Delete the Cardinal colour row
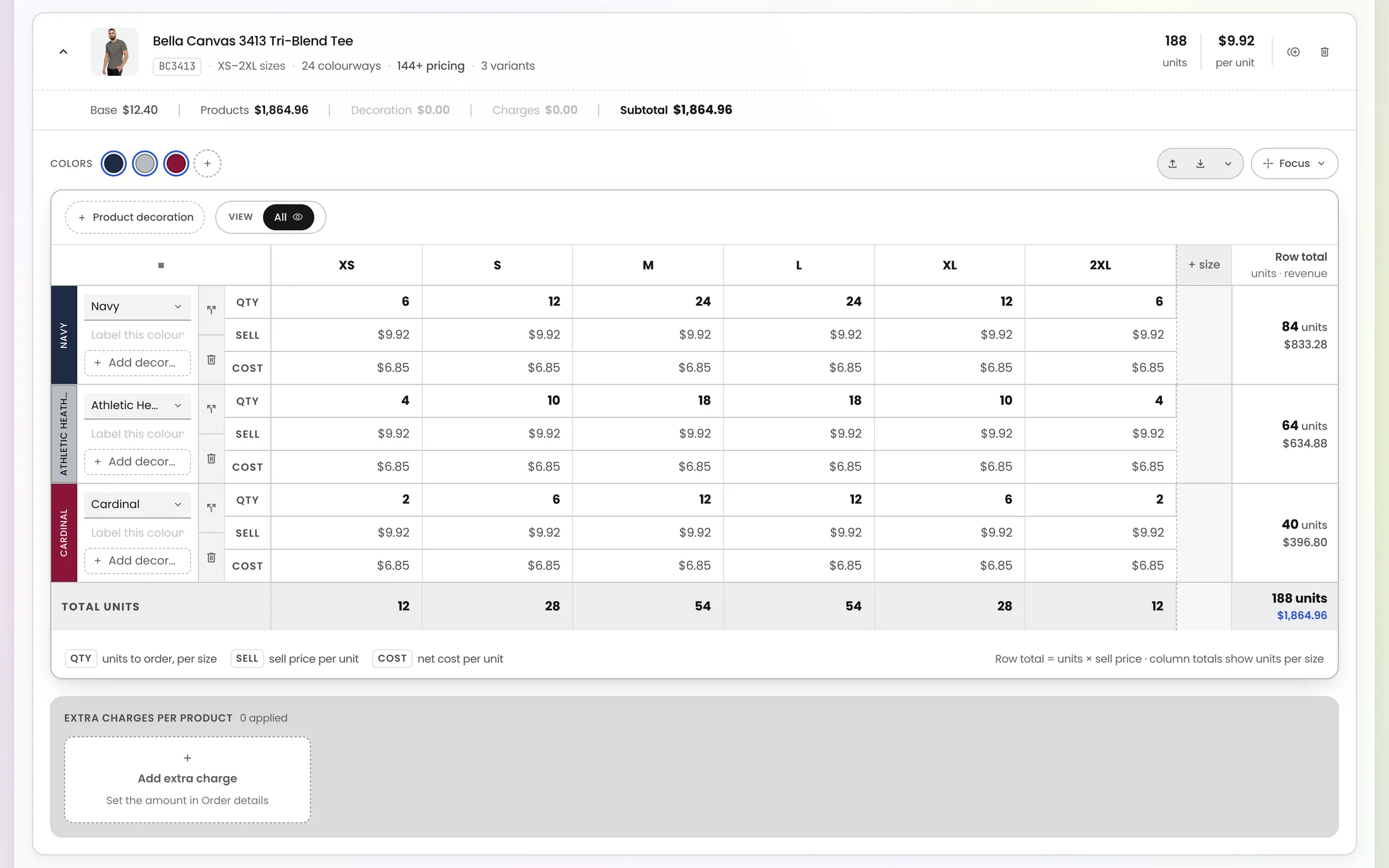Screen dimensions: 1389x868 tap(211, 557)
